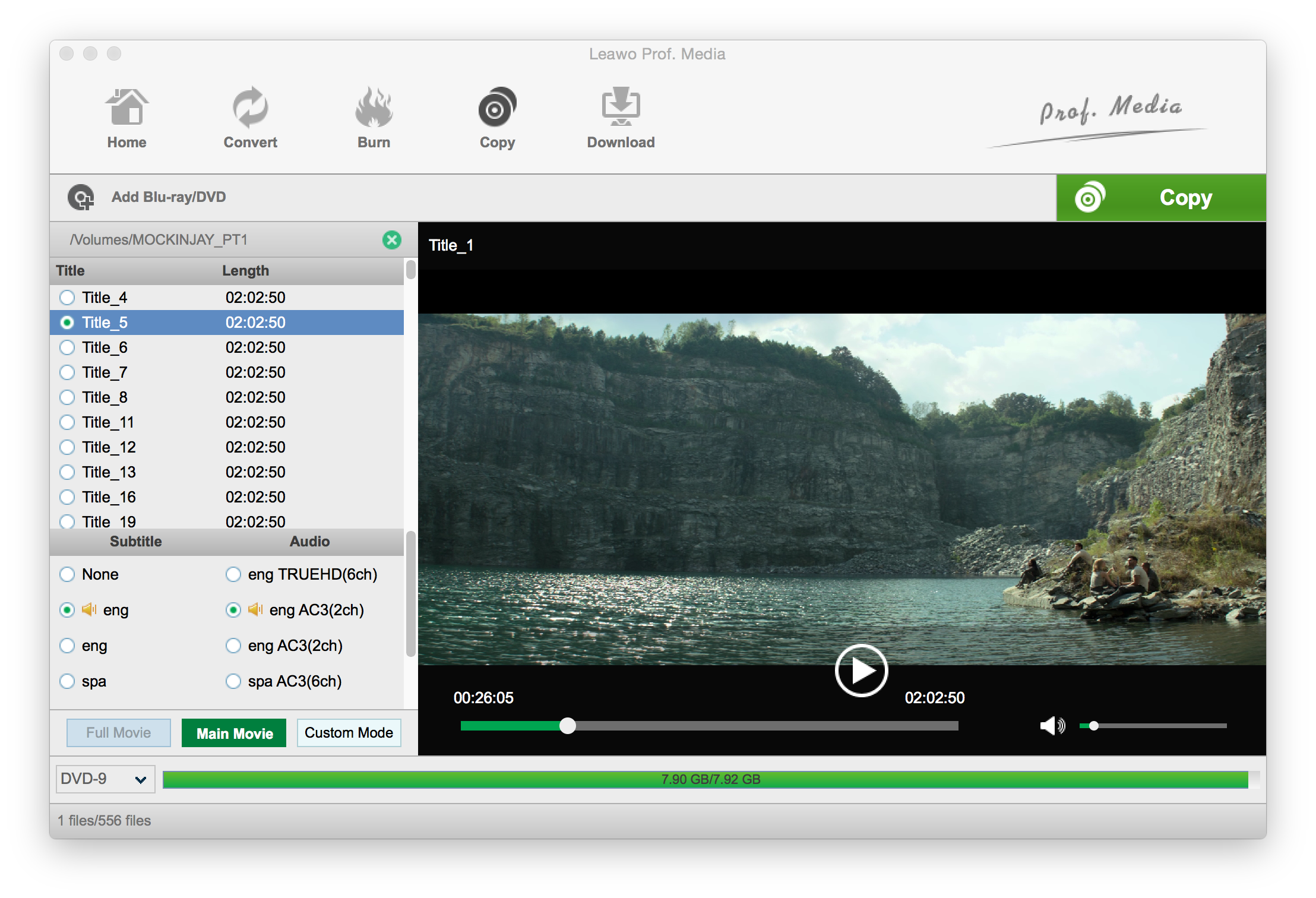Pick spa AC3(6ch) audio option
This screenshot has height=898, width=1316.
pyautogui.click(x=233, y=681)
